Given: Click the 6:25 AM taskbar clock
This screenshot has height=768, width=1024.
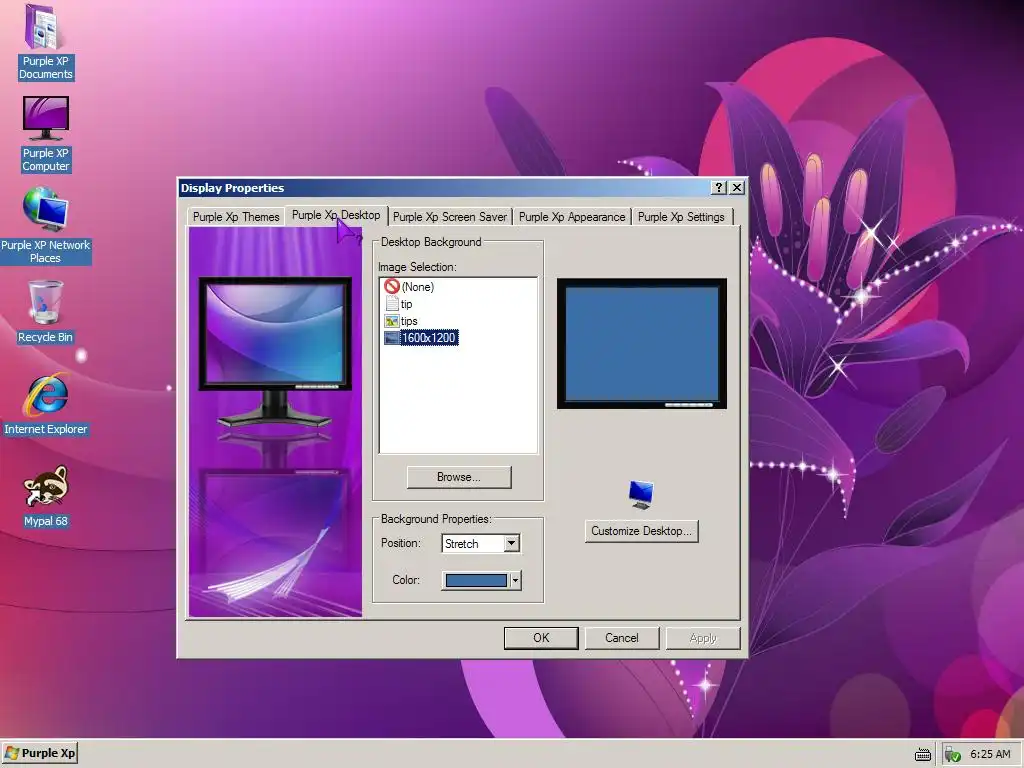Looking at the screenshot, I should tap(990, 754).
